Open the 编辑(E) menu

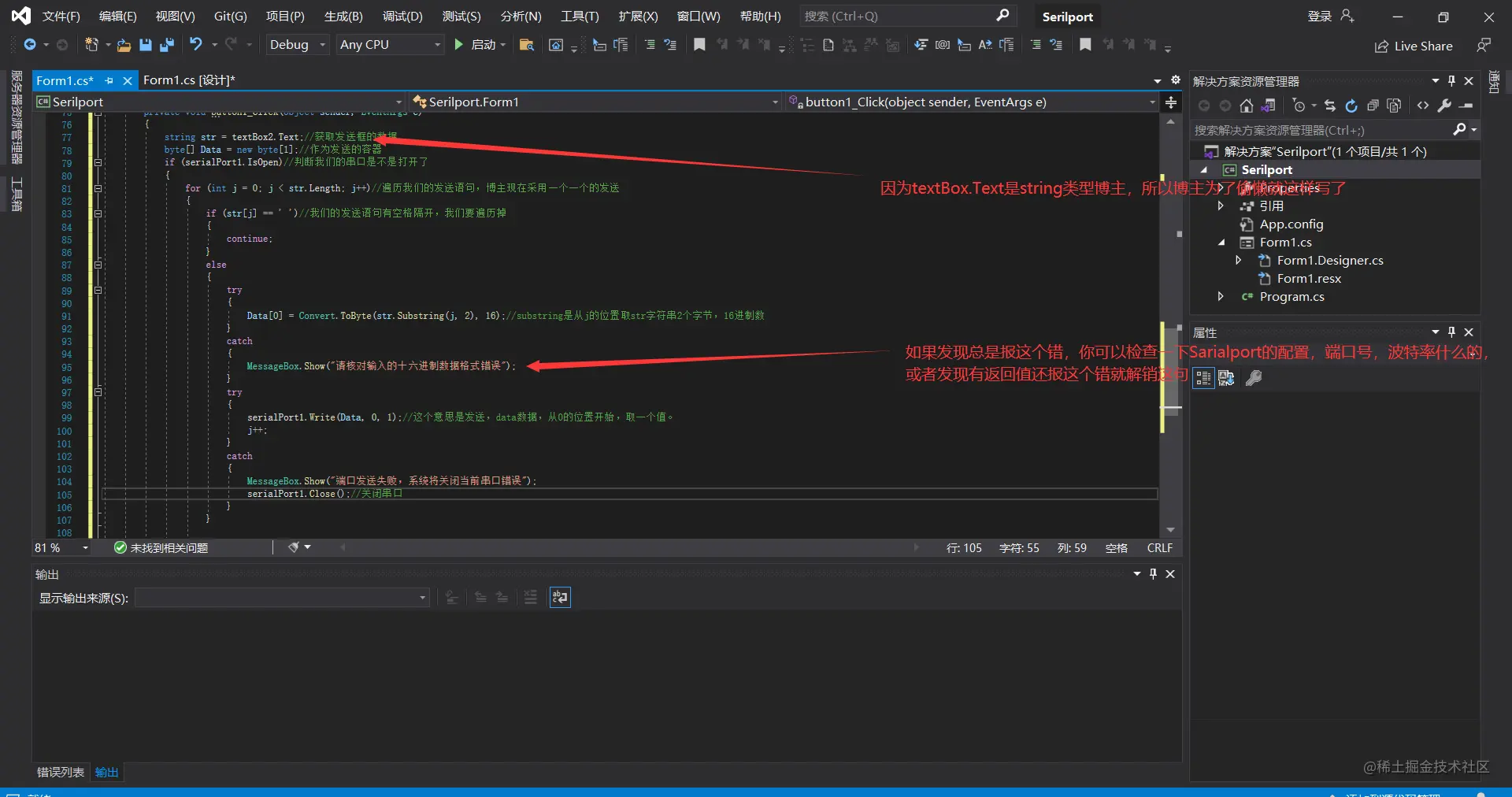click(x=118, y=17)
